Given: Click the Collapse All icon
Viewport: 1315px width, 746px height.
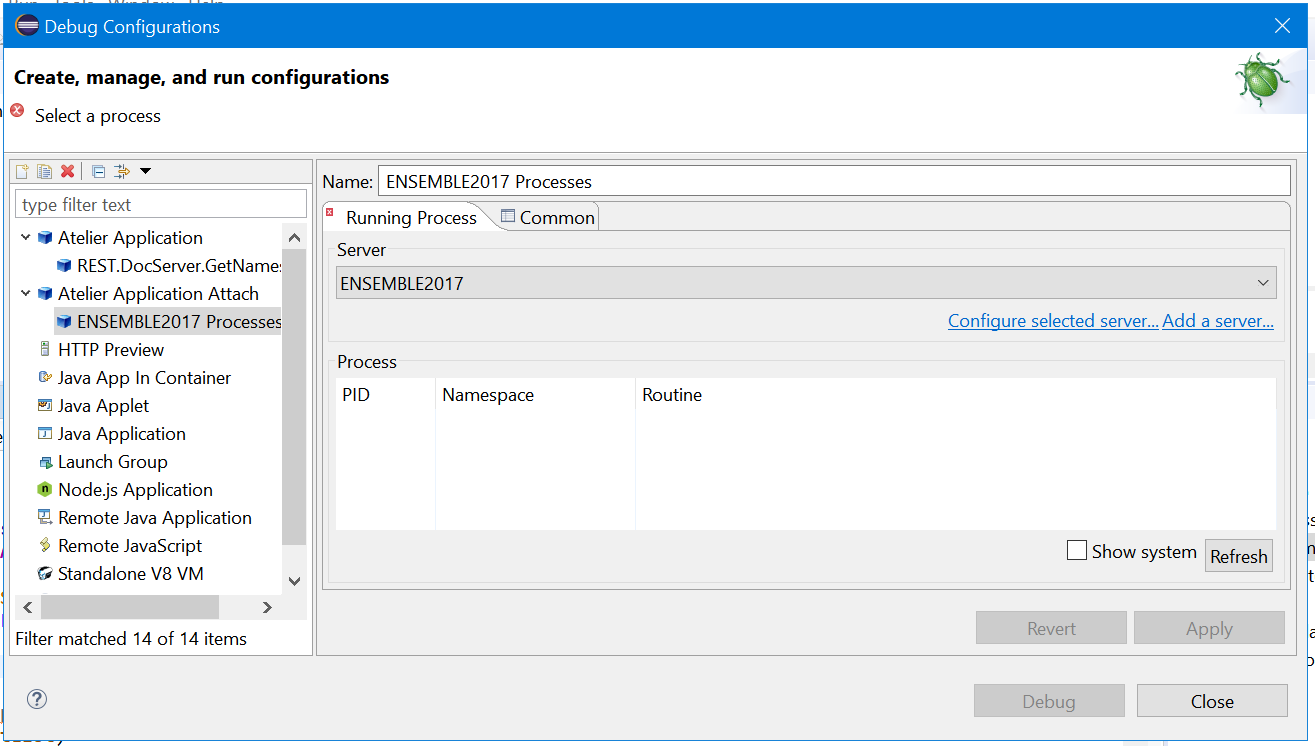Looking at the screenshot, I should [x=98, y=172].
